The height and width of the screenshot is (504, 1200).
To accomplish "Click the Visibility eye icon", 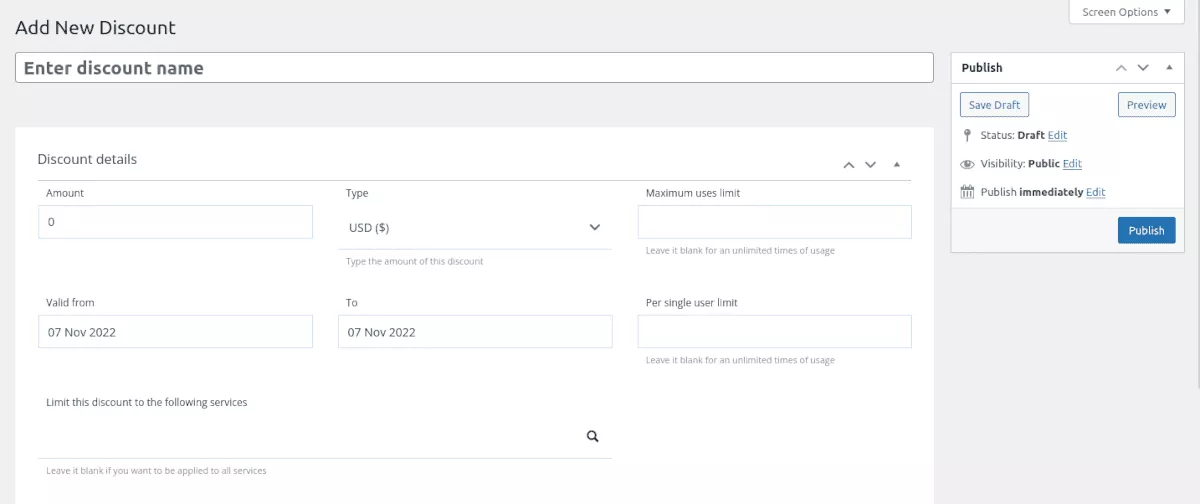I will pos(967,164).
